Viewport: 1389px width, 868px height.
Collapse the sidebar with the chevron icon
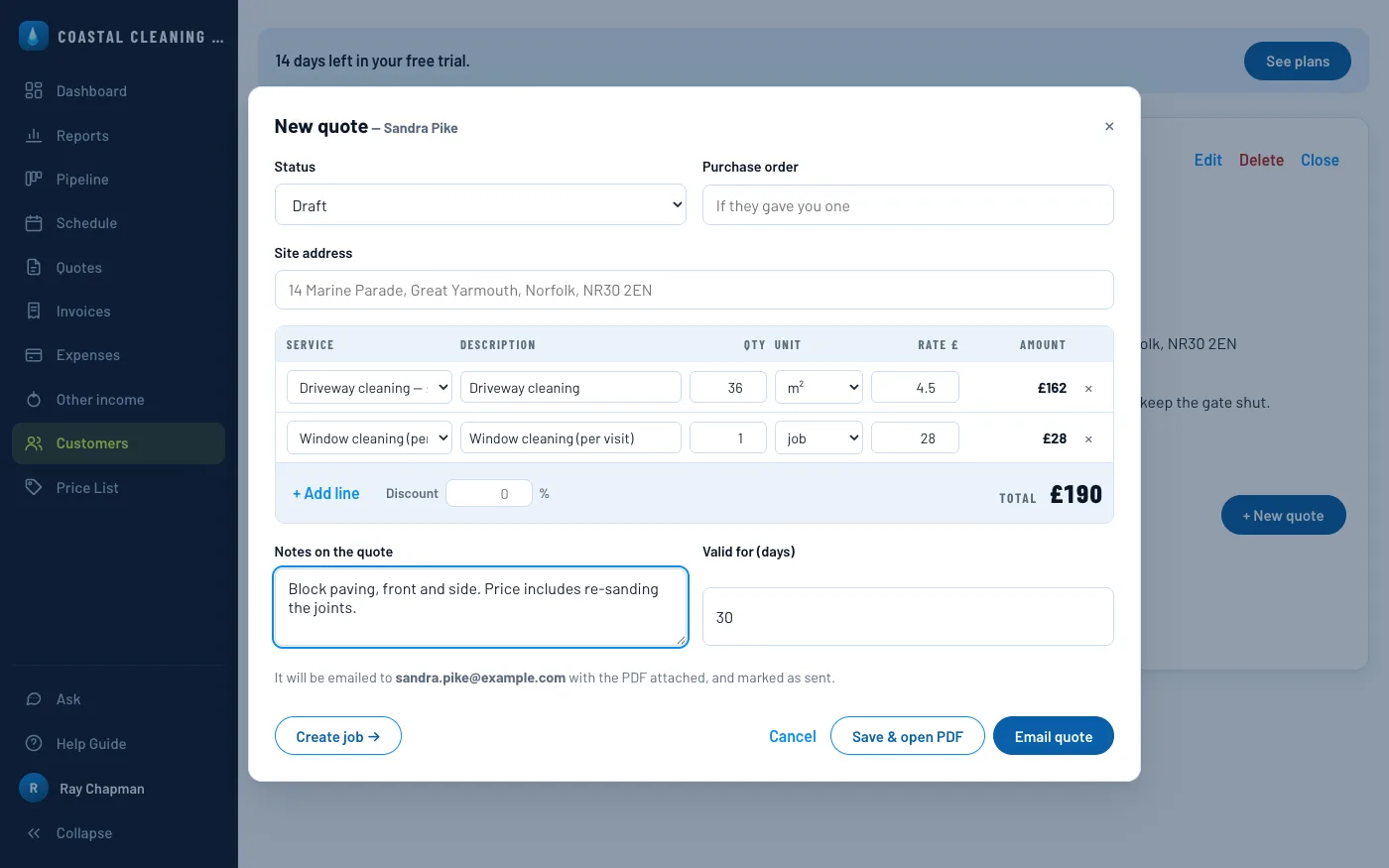pos(34,833)
